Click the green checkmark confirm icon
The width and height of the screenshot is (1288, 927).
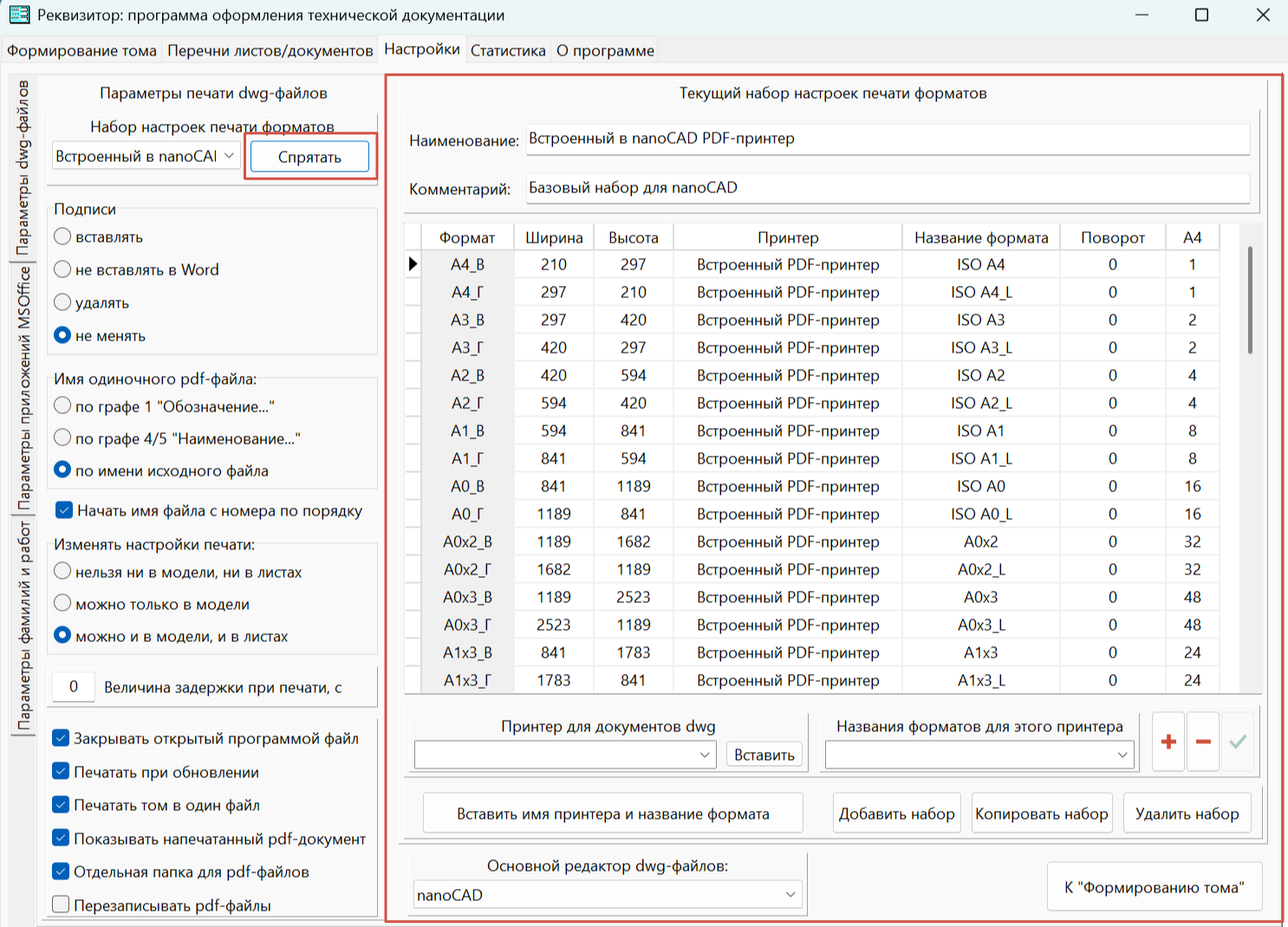coord(1238,742)
